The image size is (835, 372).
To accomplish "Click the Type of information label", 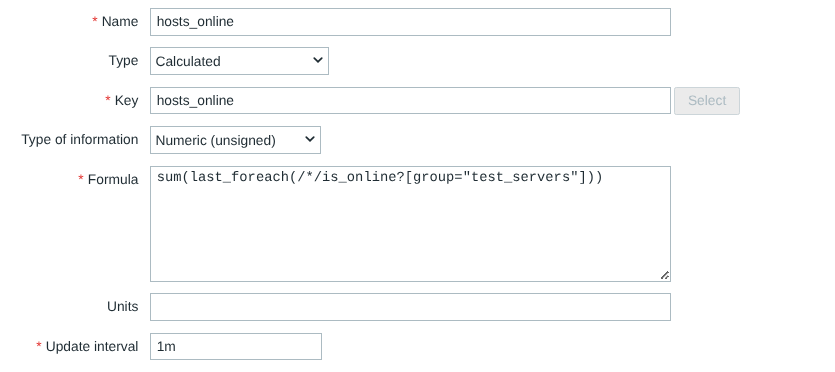I will pyautogui.click(x=80, y=139).
